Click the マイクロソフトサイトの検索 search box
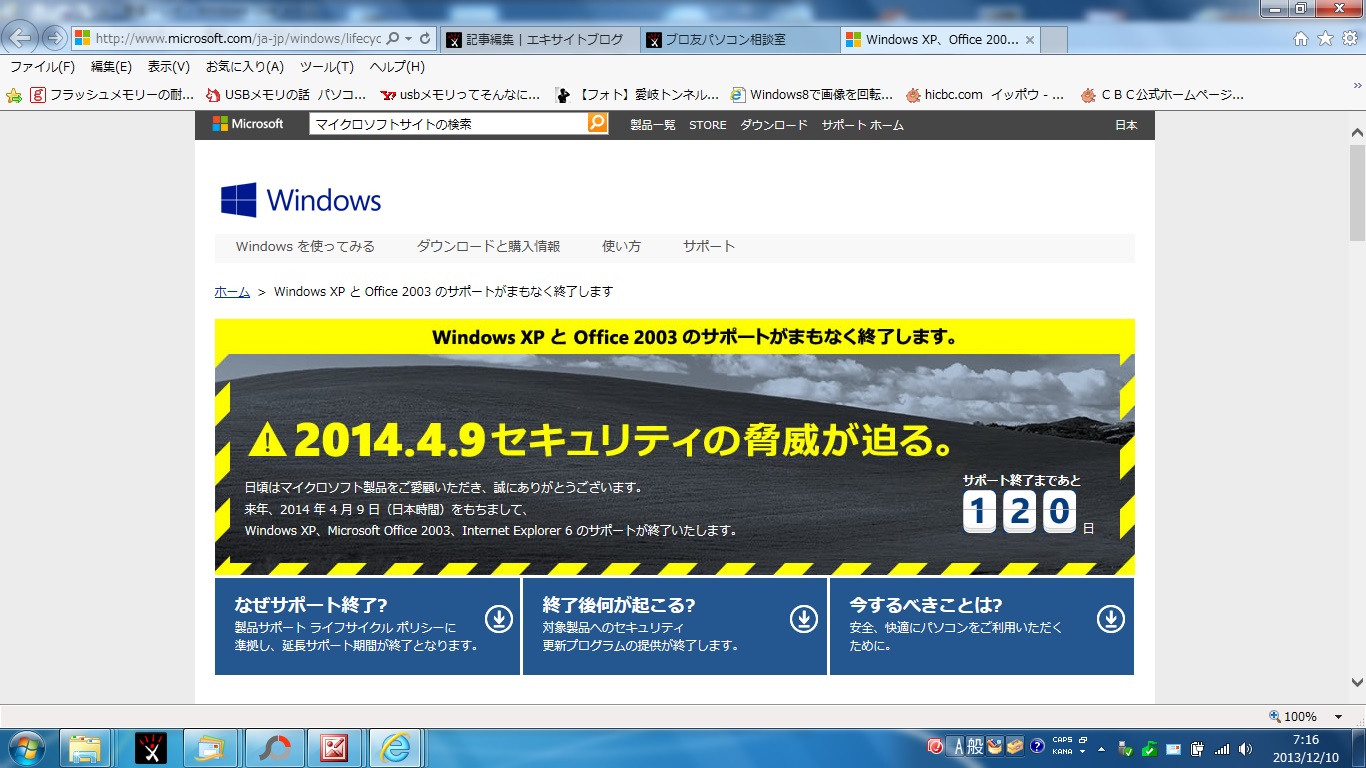 [x=448, y=124]
